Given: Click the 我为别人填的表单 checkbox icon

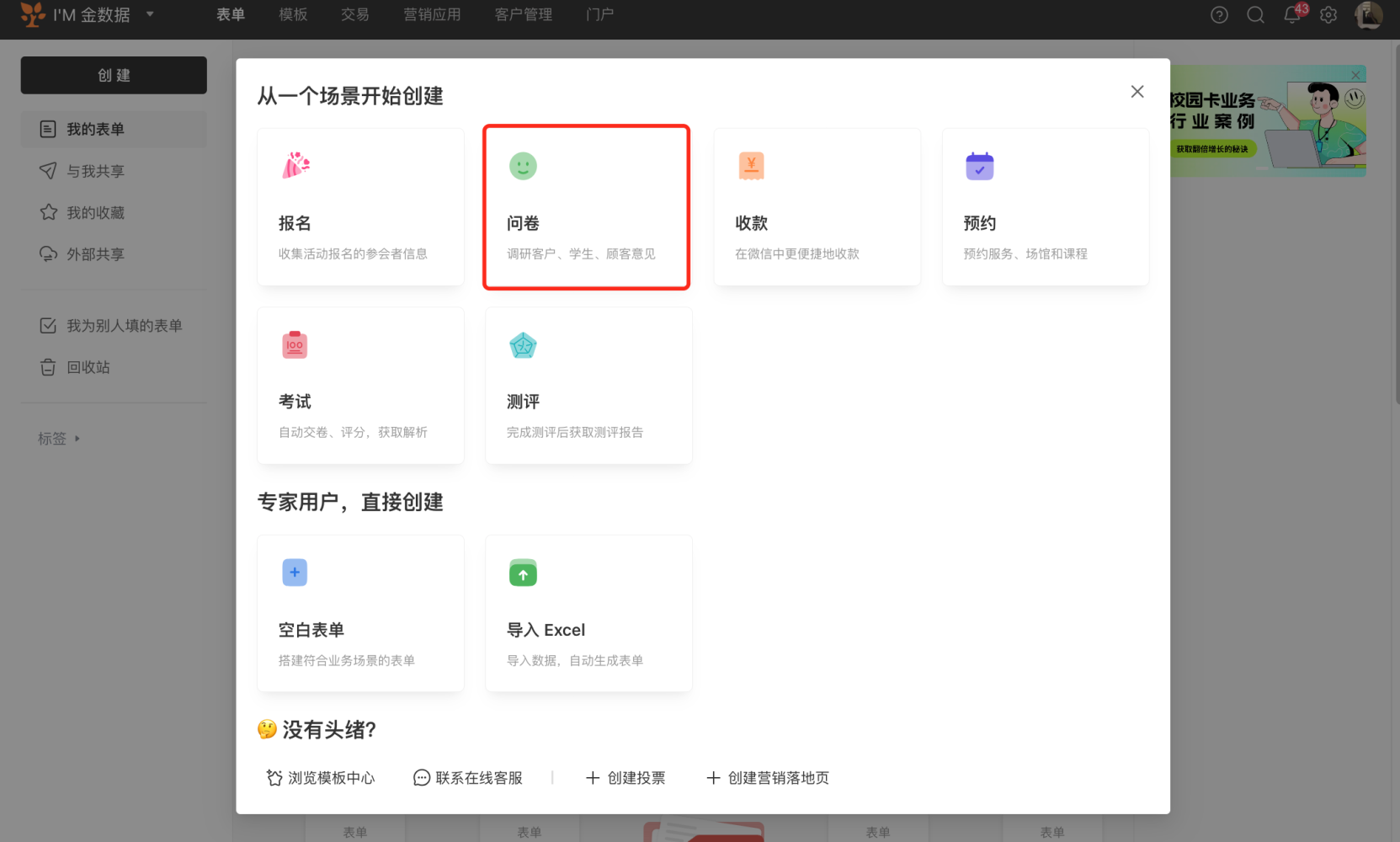Looking at the screenshot, I should (48, 325).
